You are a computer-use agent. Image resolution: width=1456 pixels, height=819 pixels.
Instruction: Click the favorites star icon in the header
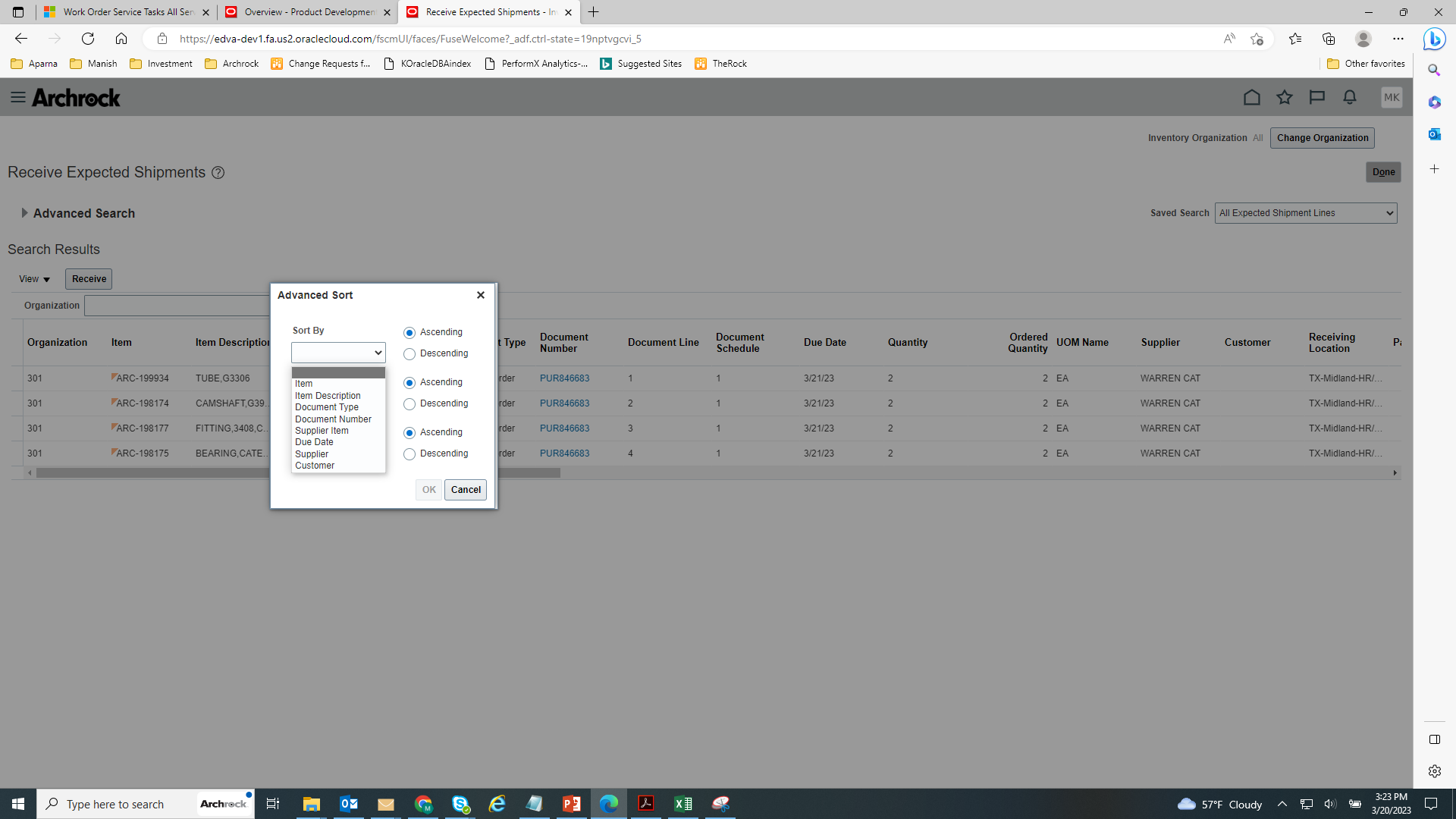[1285, 97]
